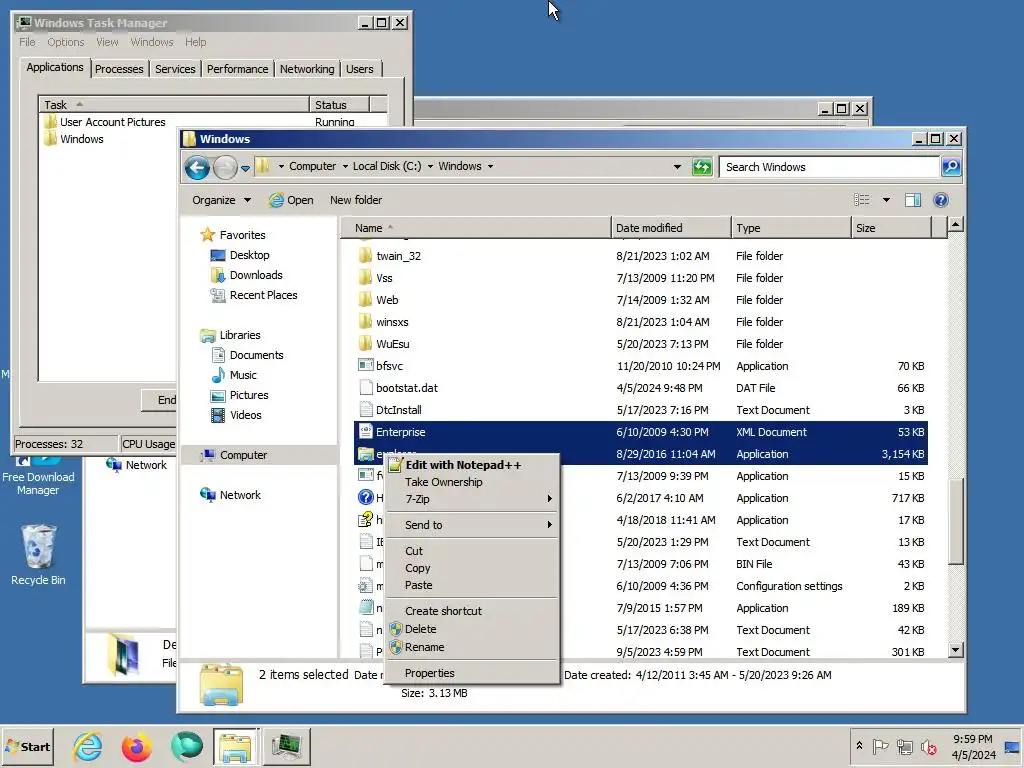Image resolution: width=1024 pixels, height=768 pixels.
Task: Toggle the preview pane icon
Action: [912, 200]
